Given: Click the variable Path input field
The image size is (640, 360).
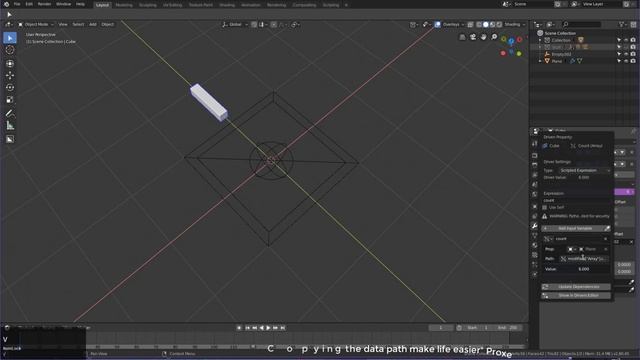Looking at the screenshot, I should click(584, 259).
